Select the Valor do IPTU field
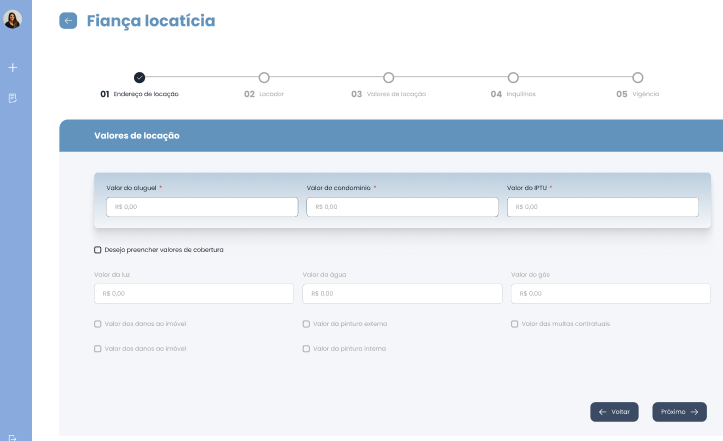This screenshot has height=441, width=723. (602, 207)
